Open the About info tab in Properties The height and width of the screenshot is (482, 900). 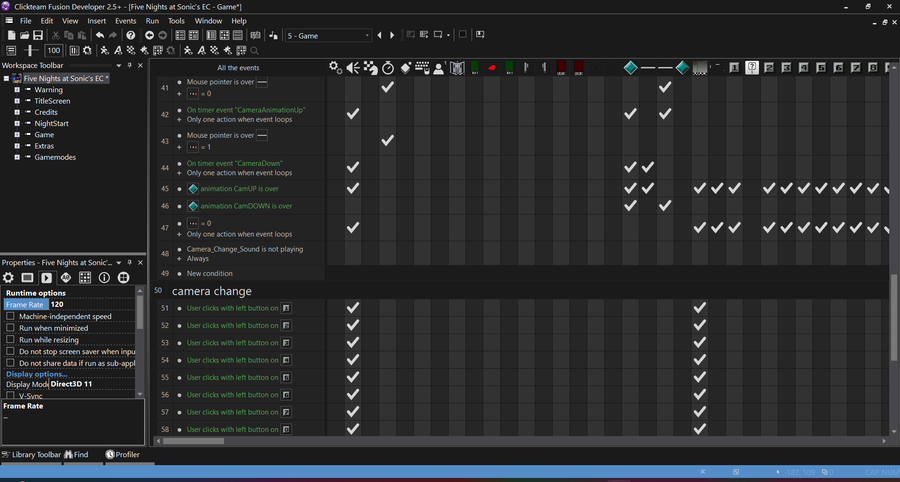(104, 278)
